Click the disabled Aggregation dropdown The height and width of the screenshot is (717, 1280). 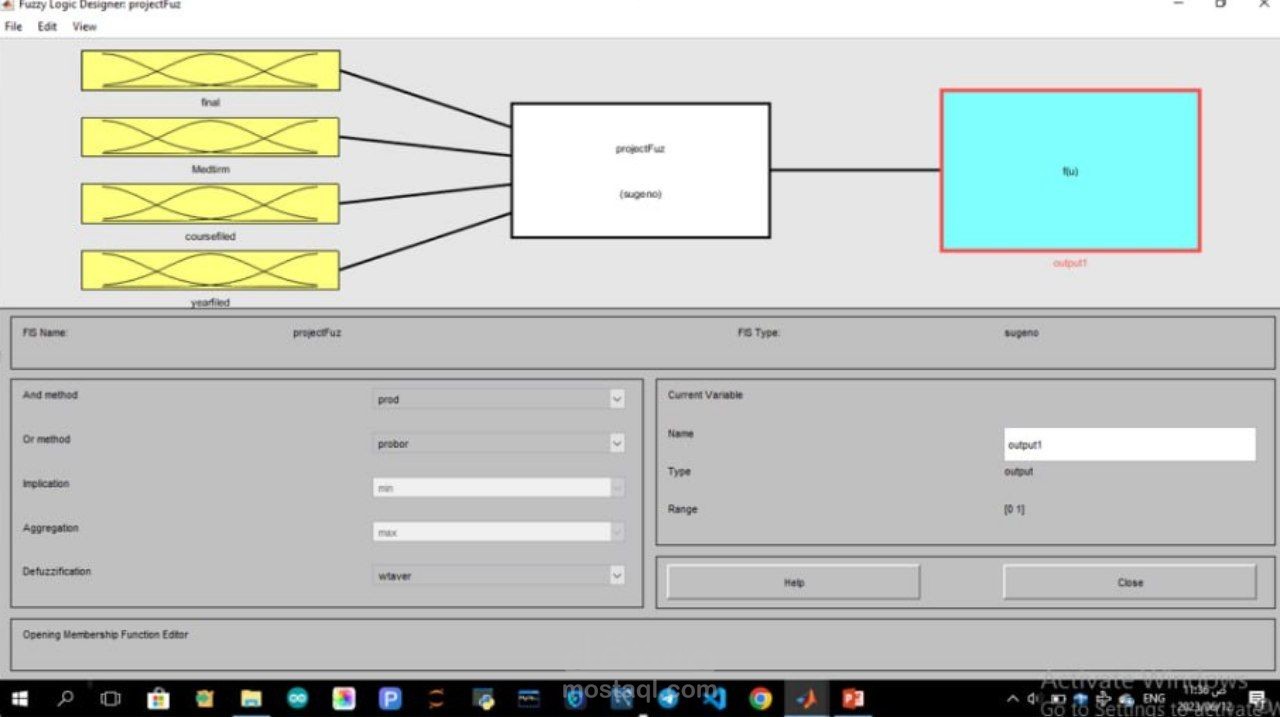[x=499, y=532]
